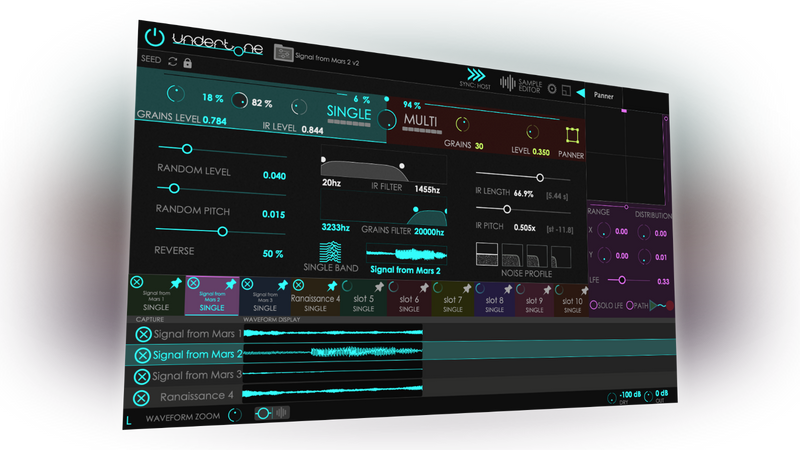Click the Ranaissance 4 waveform display
Image resolution: width=800 pixels, height=450 pixels.
tap(333, 392)
